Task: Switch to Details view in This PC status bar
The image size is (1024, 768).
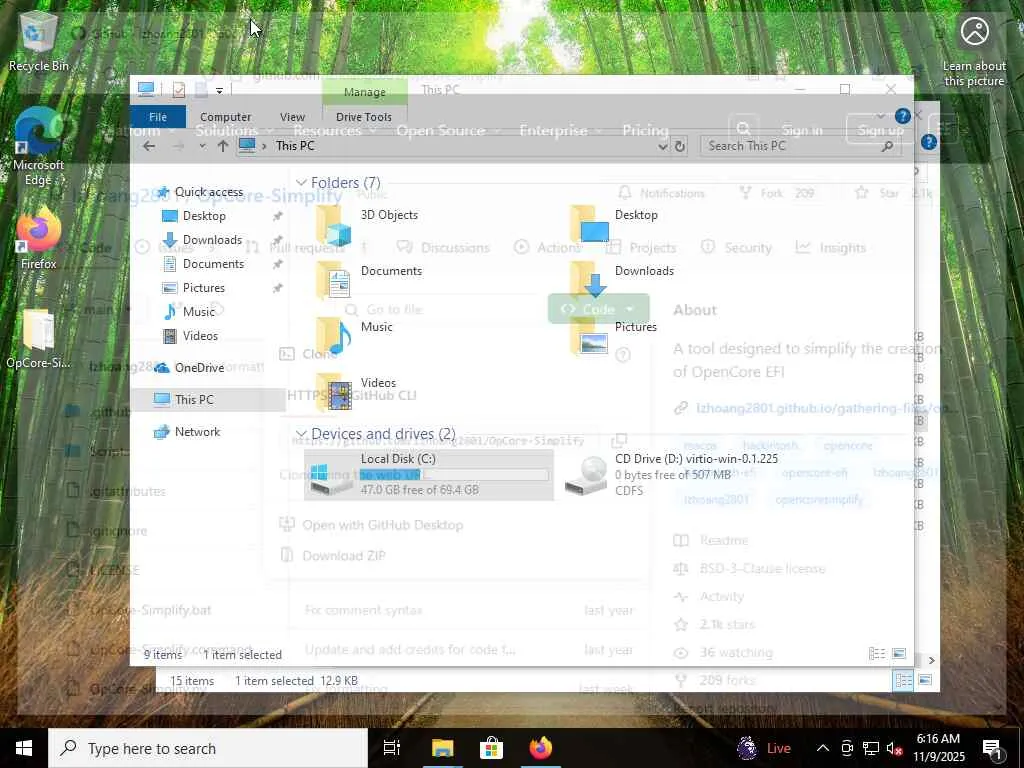Action: (876, 654)
